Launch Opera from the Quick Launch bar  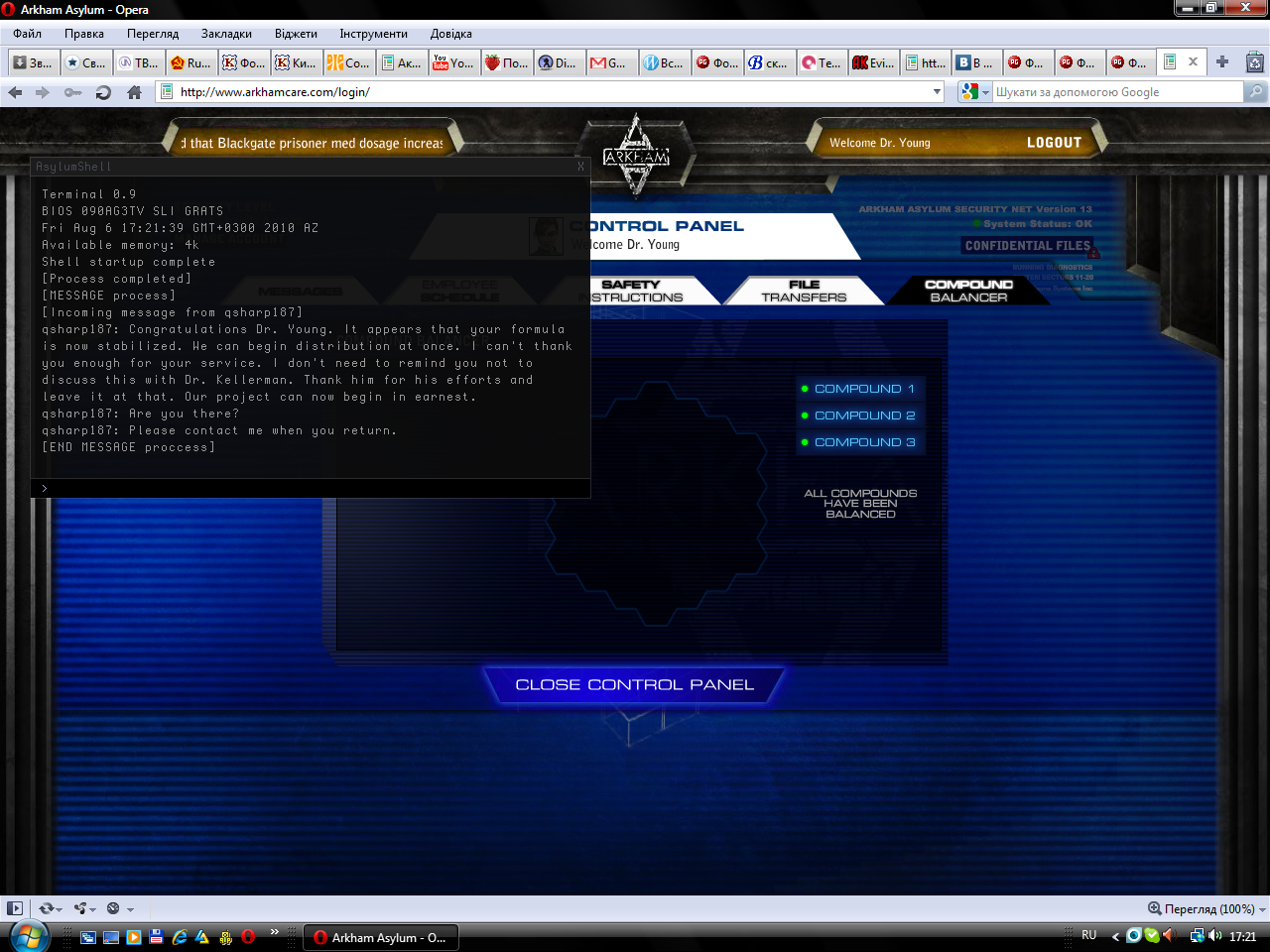(248, 936)
